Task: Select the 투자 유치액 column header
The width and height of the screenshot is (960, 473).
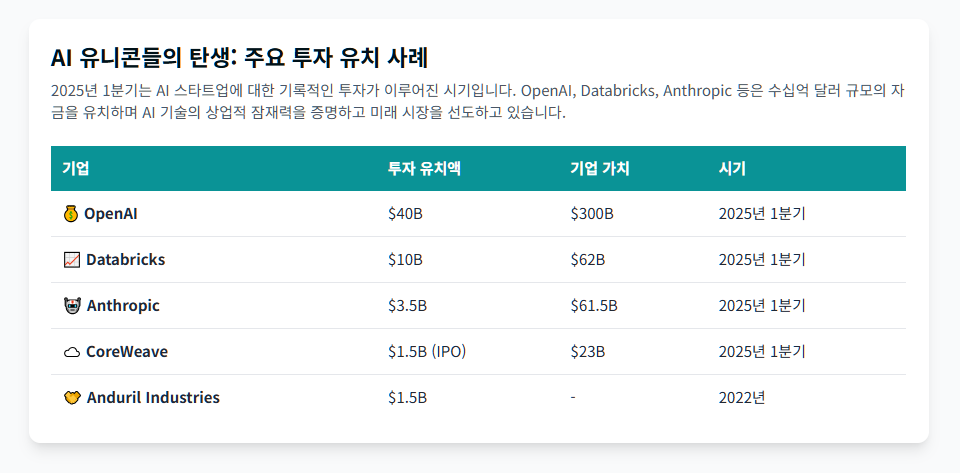Action: click(x=424, y=168)
